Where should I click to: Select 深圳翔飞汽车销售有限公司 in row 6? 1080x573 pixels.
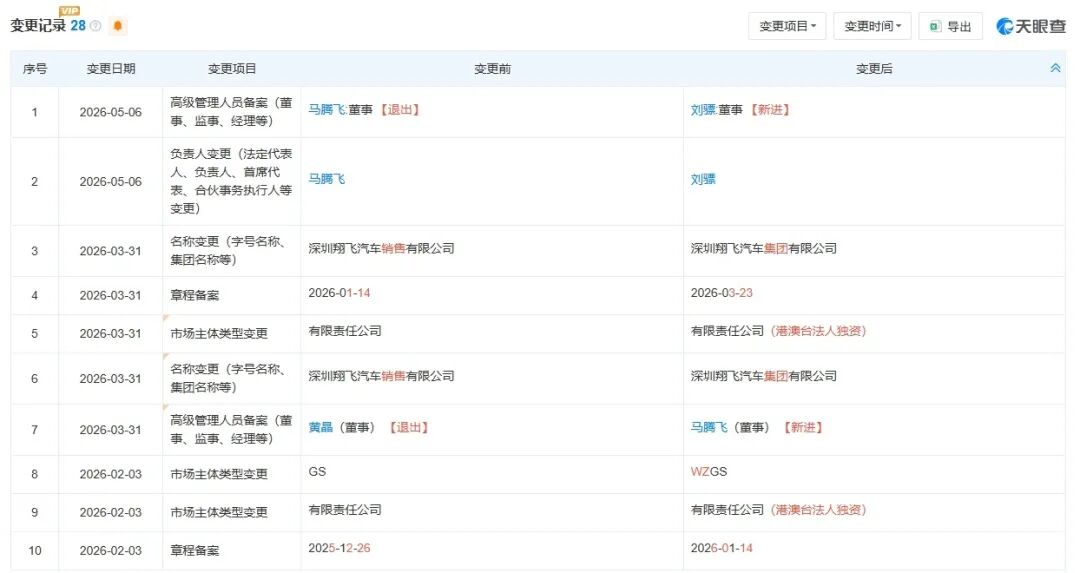point(381,376)
